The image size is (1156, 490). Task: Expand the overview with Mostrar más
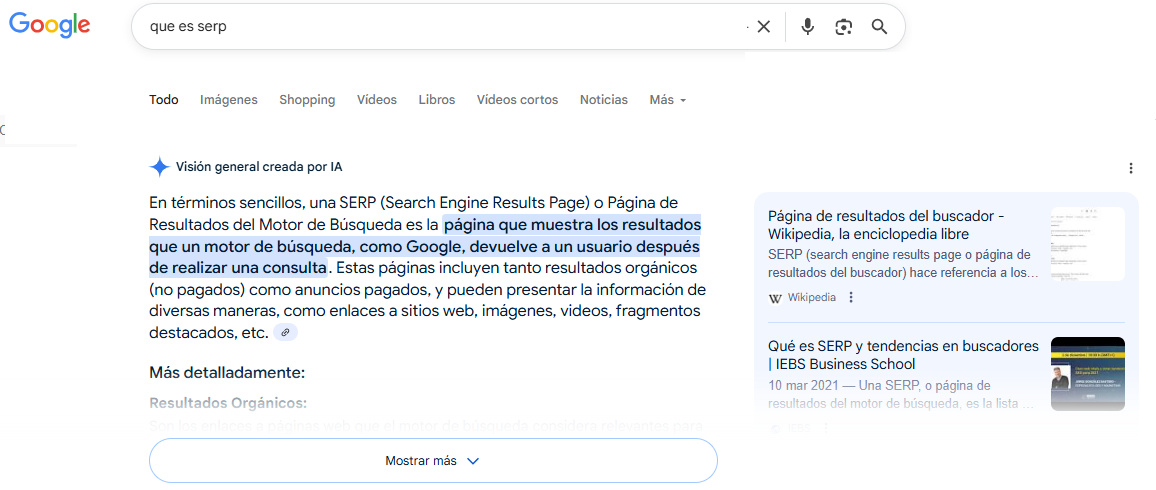[x=433, y=461]
